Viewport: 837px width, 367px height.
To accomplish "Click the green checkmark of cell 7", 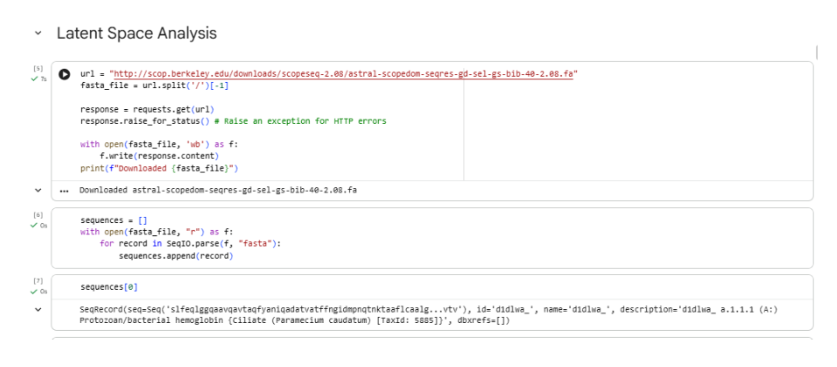I will [35, 292].
